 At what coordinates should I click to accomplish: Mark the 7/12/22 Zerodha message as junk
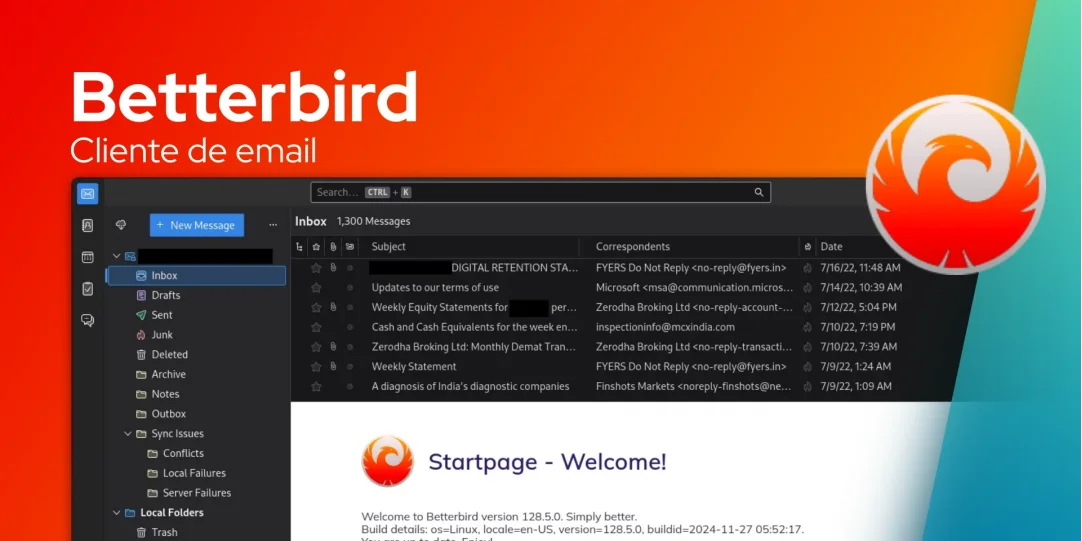click(807, 307)
